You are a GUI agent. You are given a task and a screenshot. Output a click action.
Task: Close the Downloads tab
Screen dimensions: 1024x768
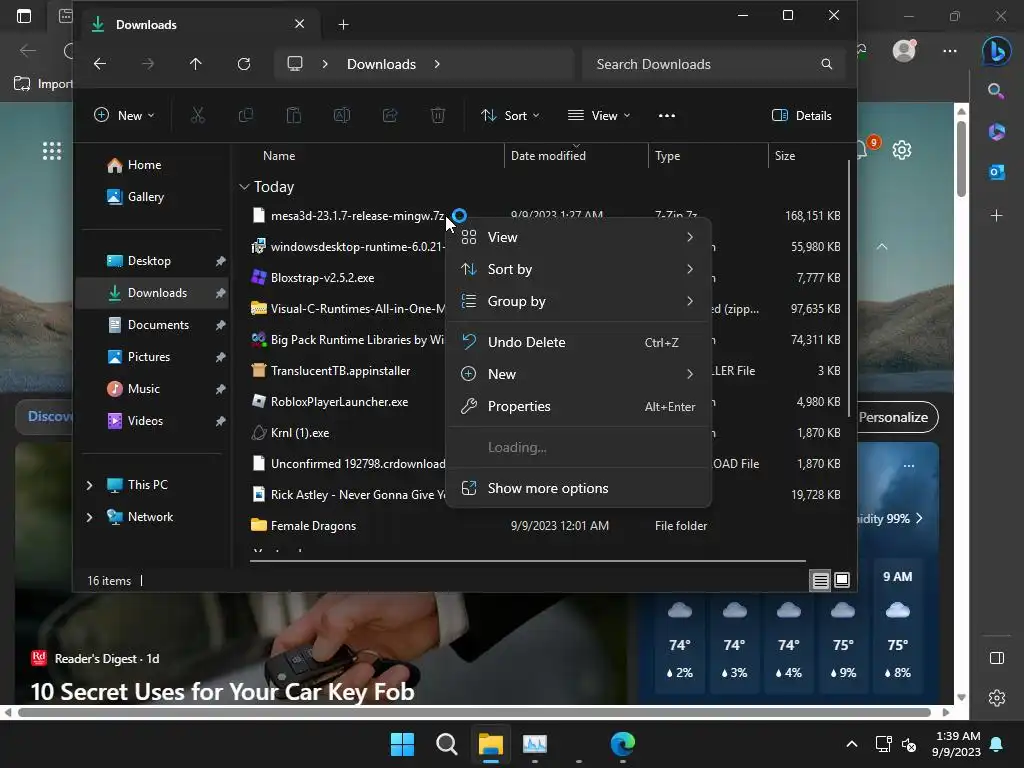coord(299,24)
